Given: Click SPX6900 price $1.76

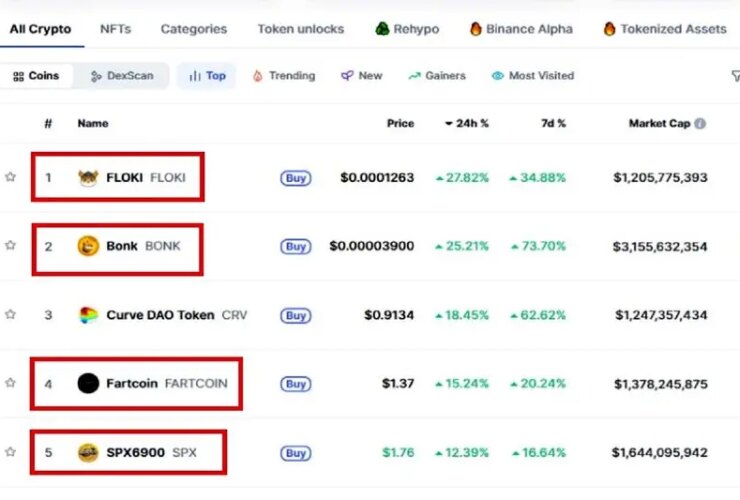Looking at the screenshot, I should click(x=398, y=452).
